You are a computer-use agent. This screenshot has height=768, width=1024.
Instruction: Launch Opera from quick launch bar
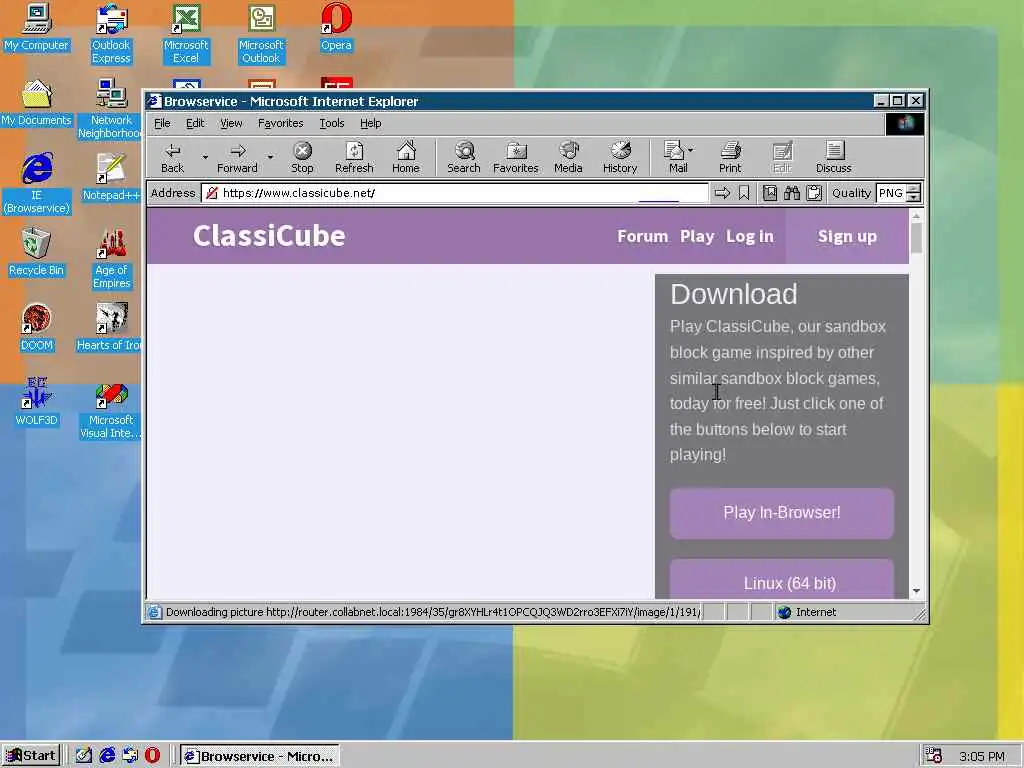(x=152, y=756)
